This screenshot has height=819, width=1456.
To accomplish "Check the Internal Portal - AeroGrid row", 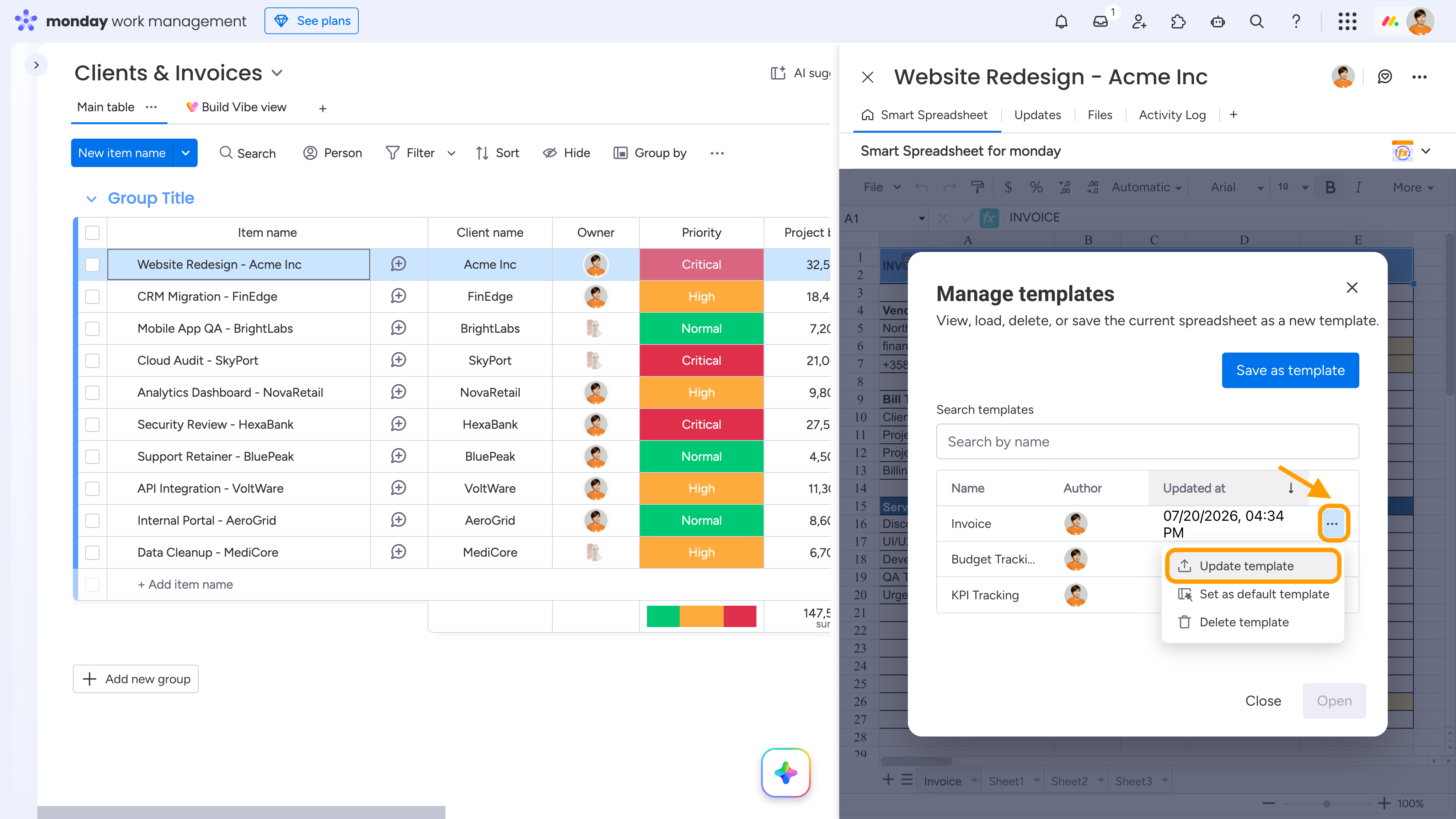I will (x=92, y=520).
